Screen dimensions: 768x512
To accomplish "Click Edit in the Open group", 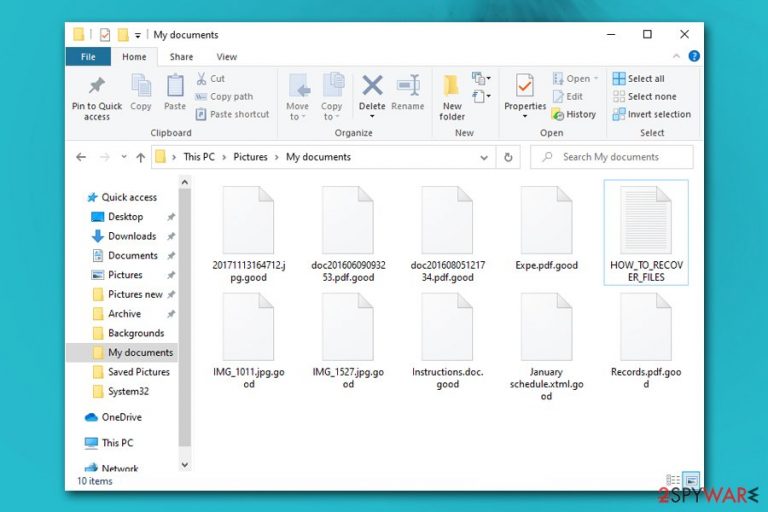I will tap(567, 97).
